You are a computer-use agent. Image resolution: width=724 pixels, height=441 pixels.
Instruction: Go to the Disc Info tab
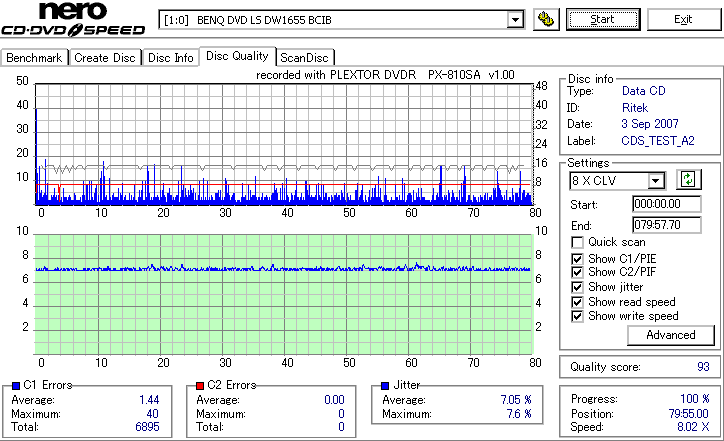(x=170, y=58)
